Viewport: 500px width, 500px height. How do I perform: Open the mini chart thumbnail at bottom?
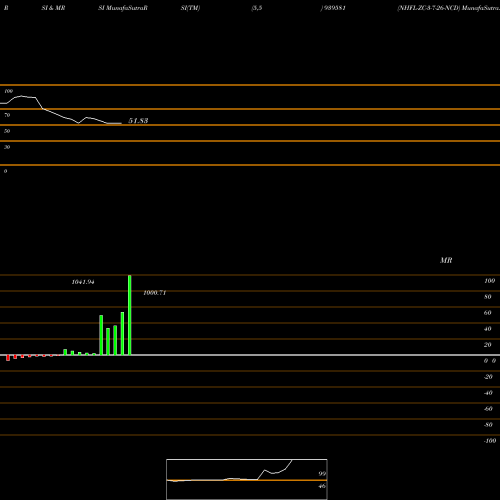click(247, 479)
